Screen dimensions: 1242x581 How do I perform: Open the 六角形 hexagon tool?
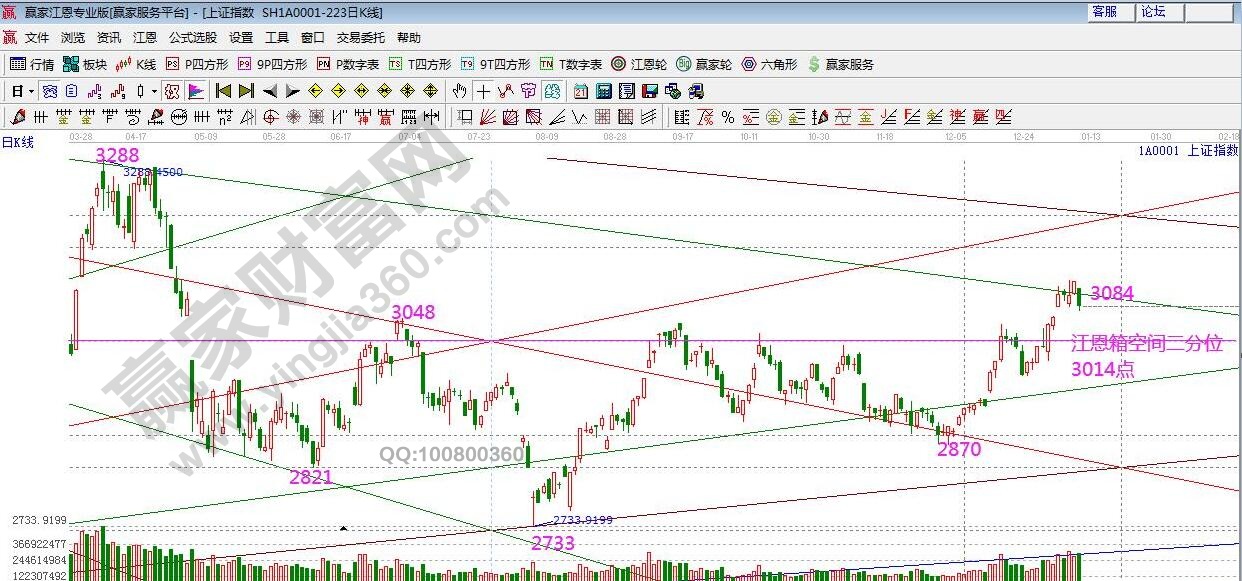pyautogui.click(x=770, y=64)
